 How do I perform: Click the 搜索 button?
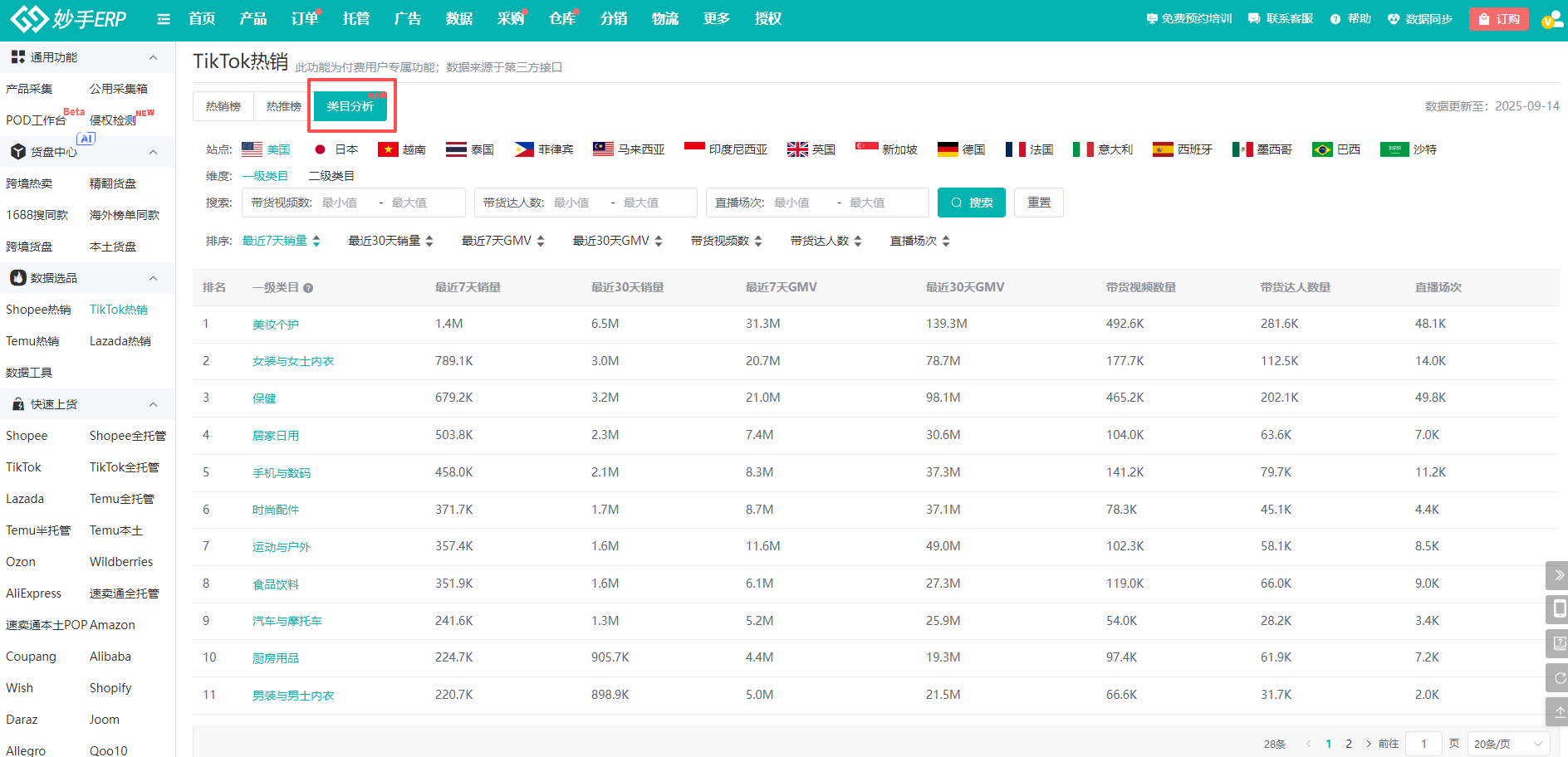click(x=971, y=203)
